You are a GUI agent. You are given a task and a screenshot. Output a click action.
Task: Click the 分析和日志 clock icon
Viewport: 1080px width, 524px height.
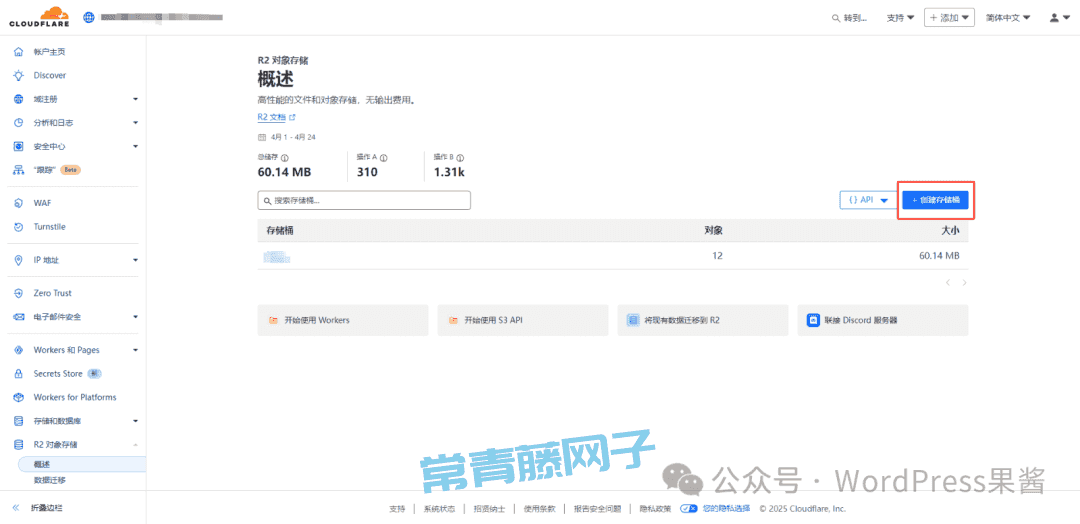tap(19, 123)
